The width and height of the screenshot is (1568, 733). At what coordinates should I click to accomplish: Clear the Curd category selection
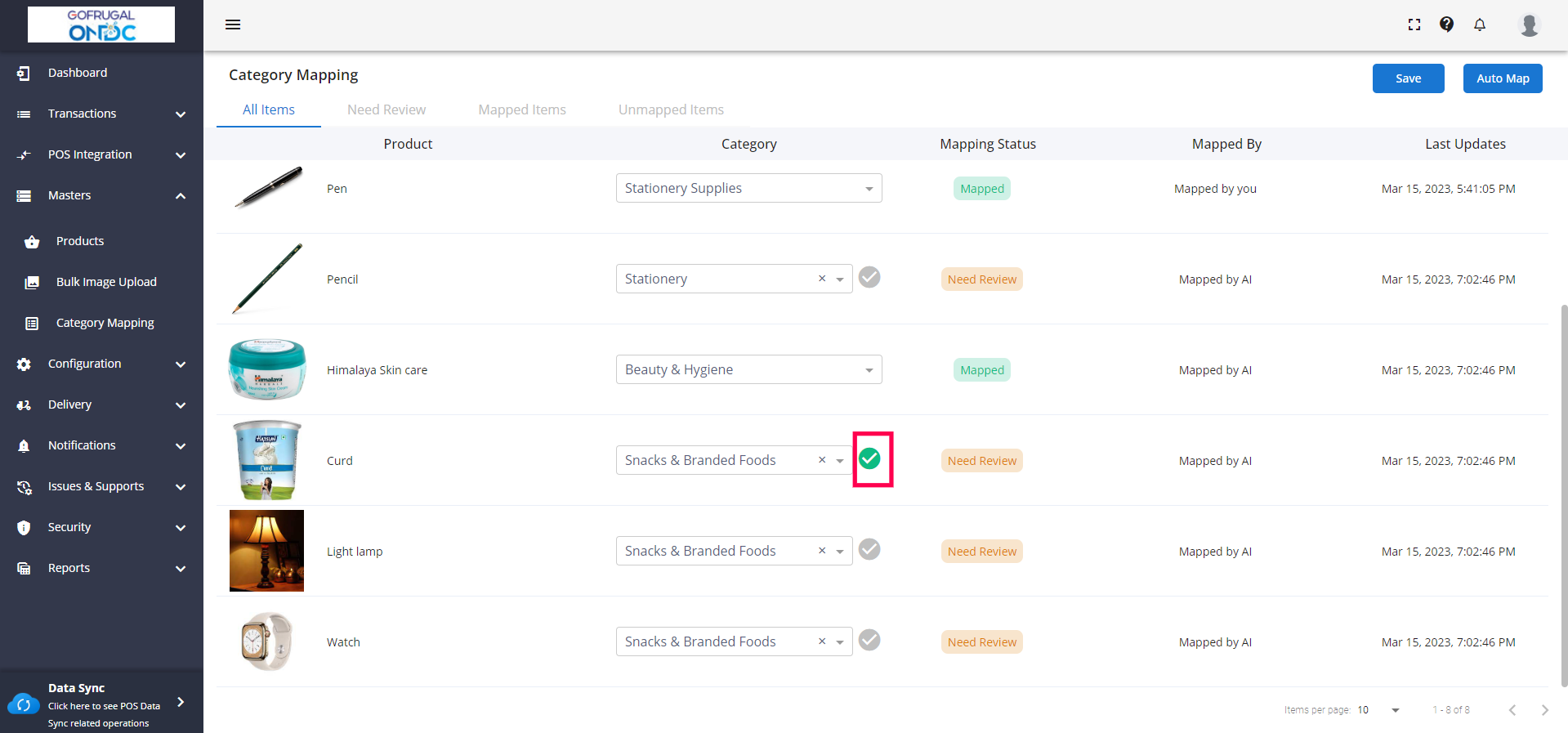tap(822, 460)
